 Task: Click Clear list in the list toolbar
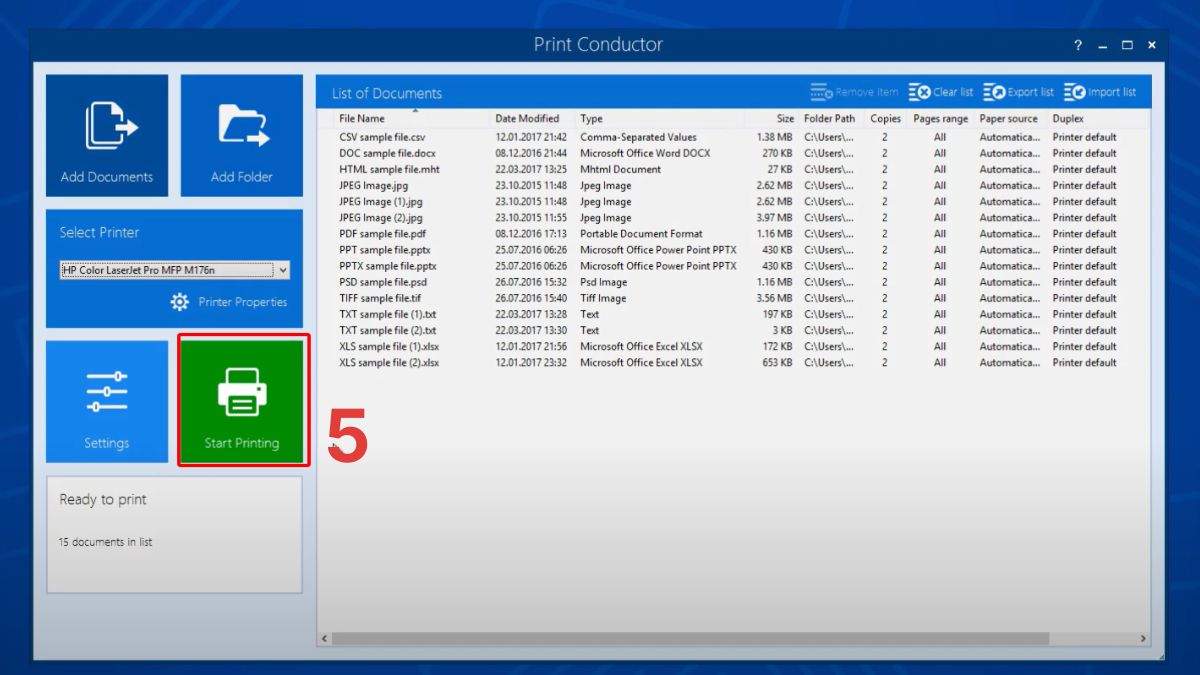(x=941, y=92)
